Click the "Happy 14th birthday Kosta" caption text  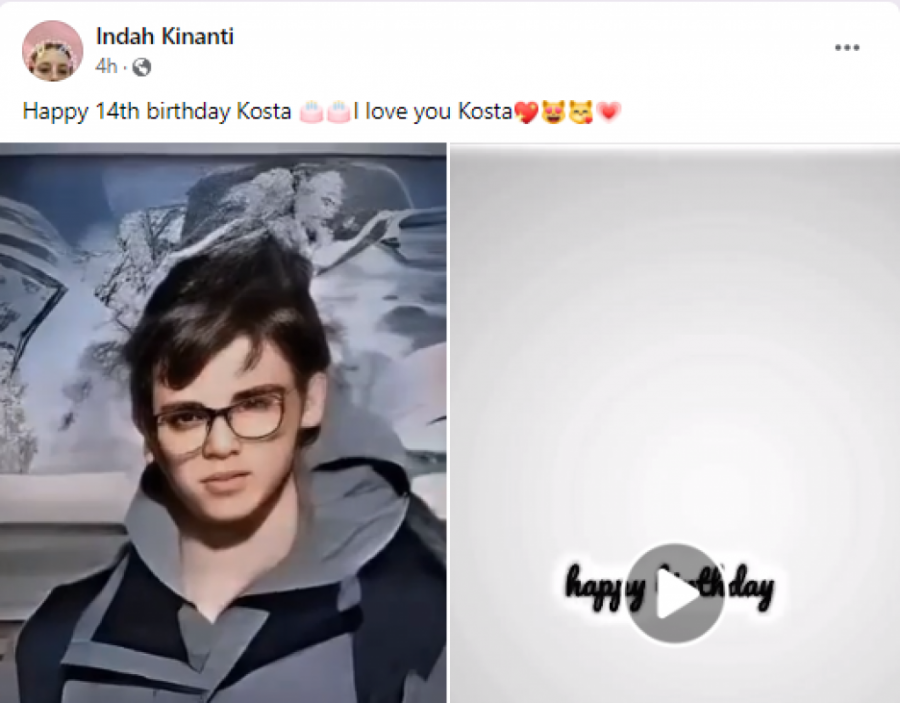pos(157,111)
